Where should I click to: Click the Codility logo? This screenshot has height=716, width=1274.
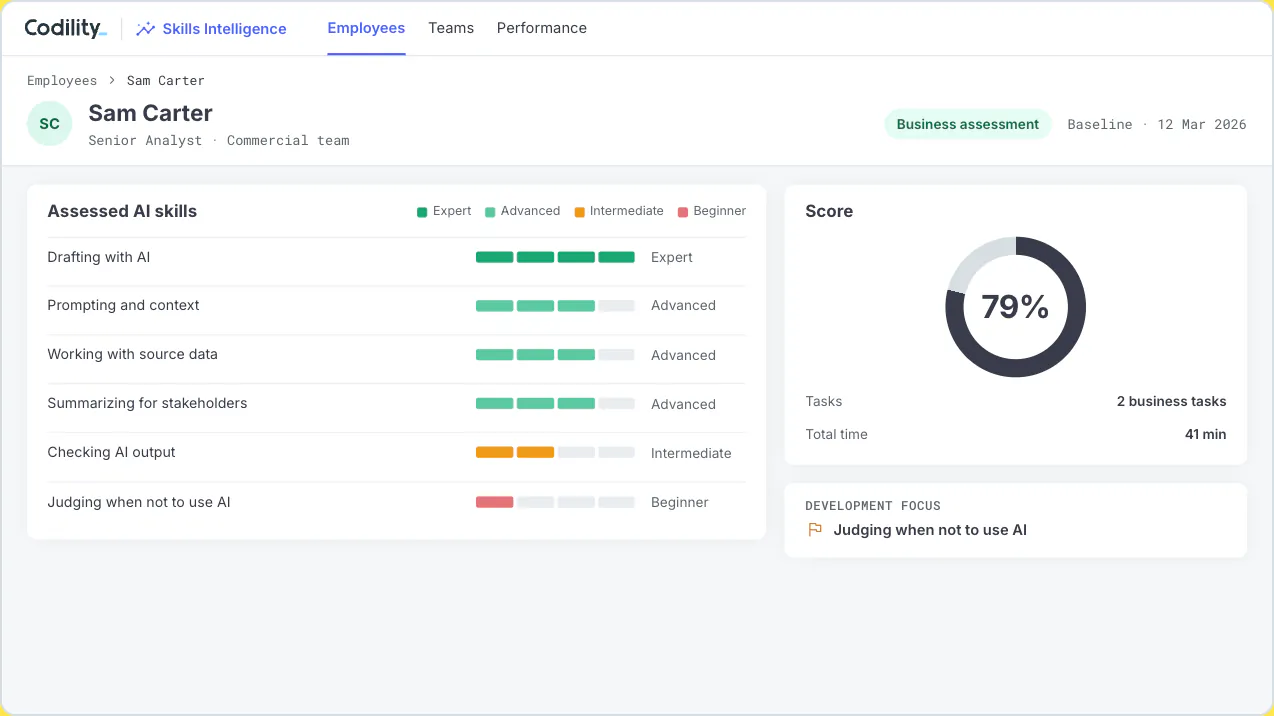pos(65,28)
